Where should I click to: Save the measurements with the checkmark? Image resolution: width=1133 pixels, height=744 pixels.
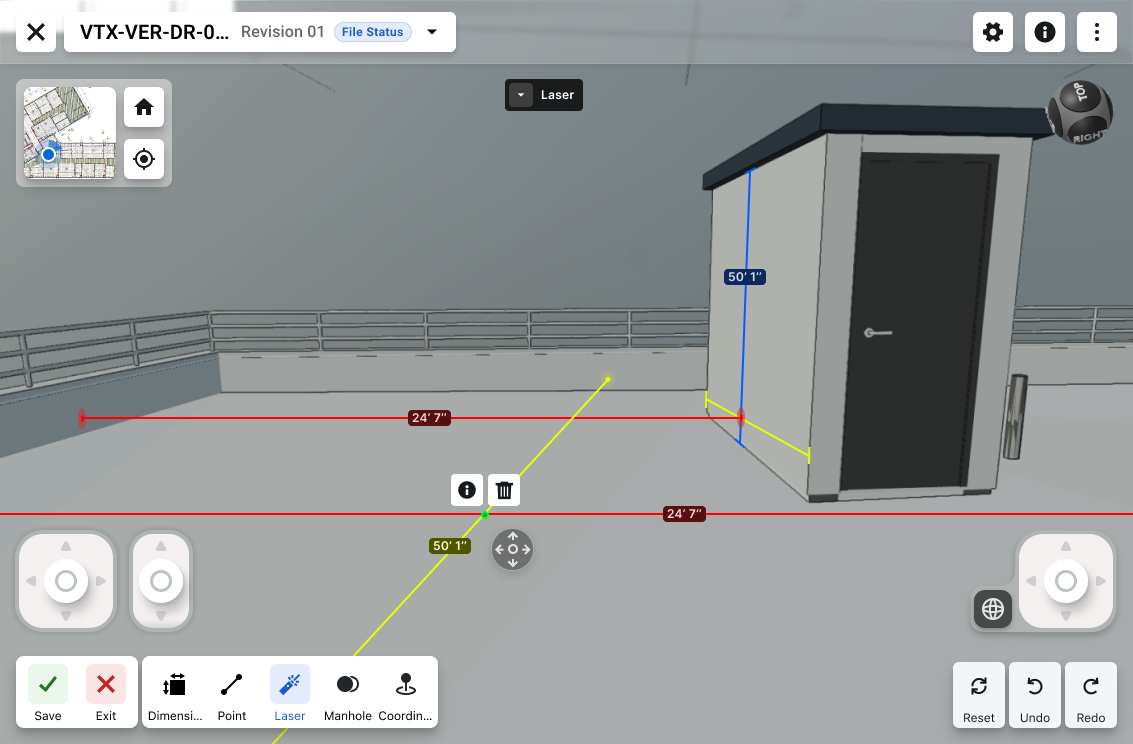coord(48,693)
